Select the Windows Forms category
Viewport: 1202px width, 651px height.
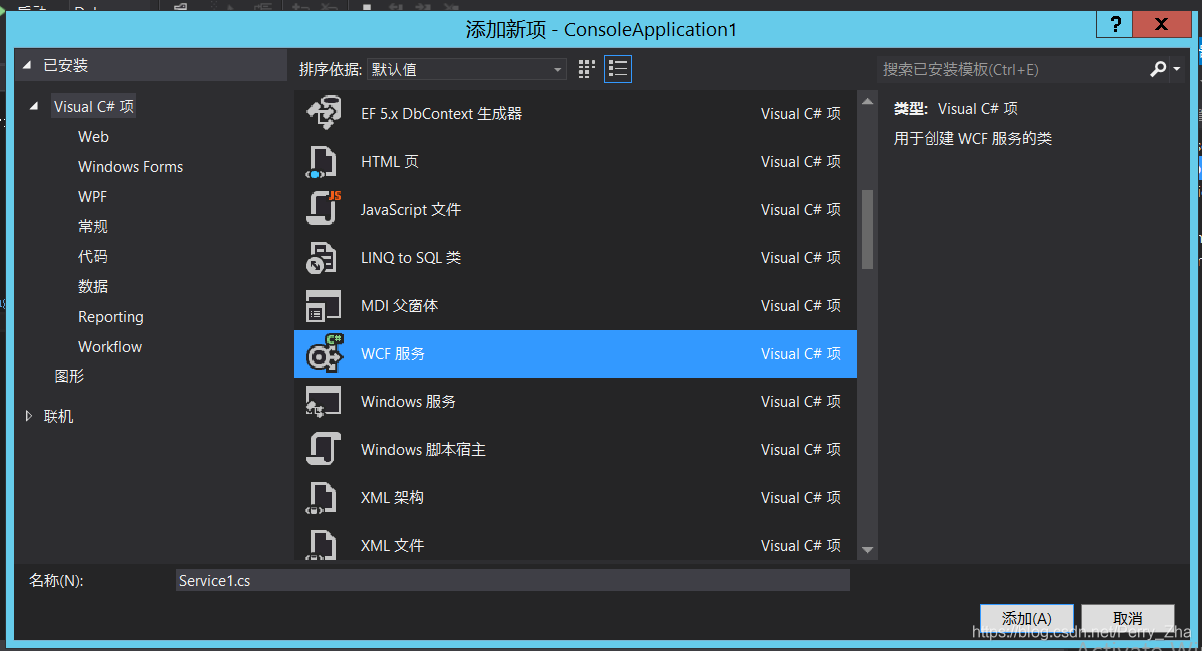point(131,167)
